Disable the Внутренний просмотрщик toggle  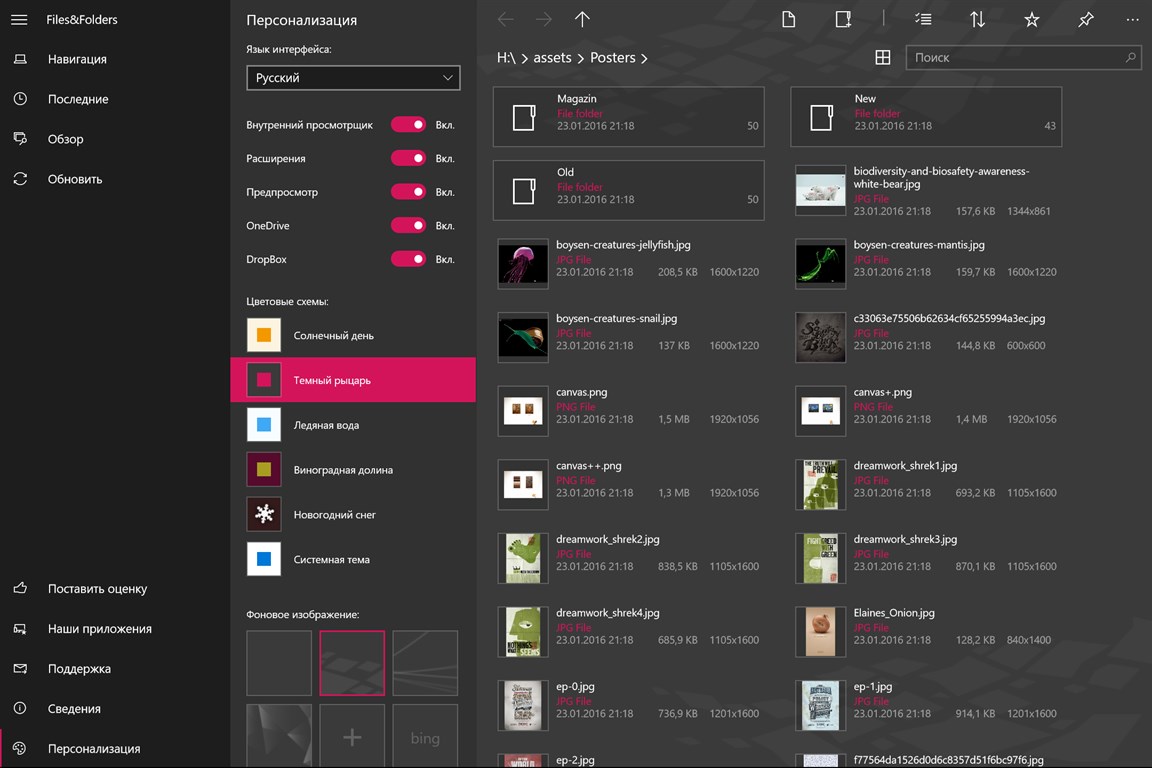[x=408, y=125]
